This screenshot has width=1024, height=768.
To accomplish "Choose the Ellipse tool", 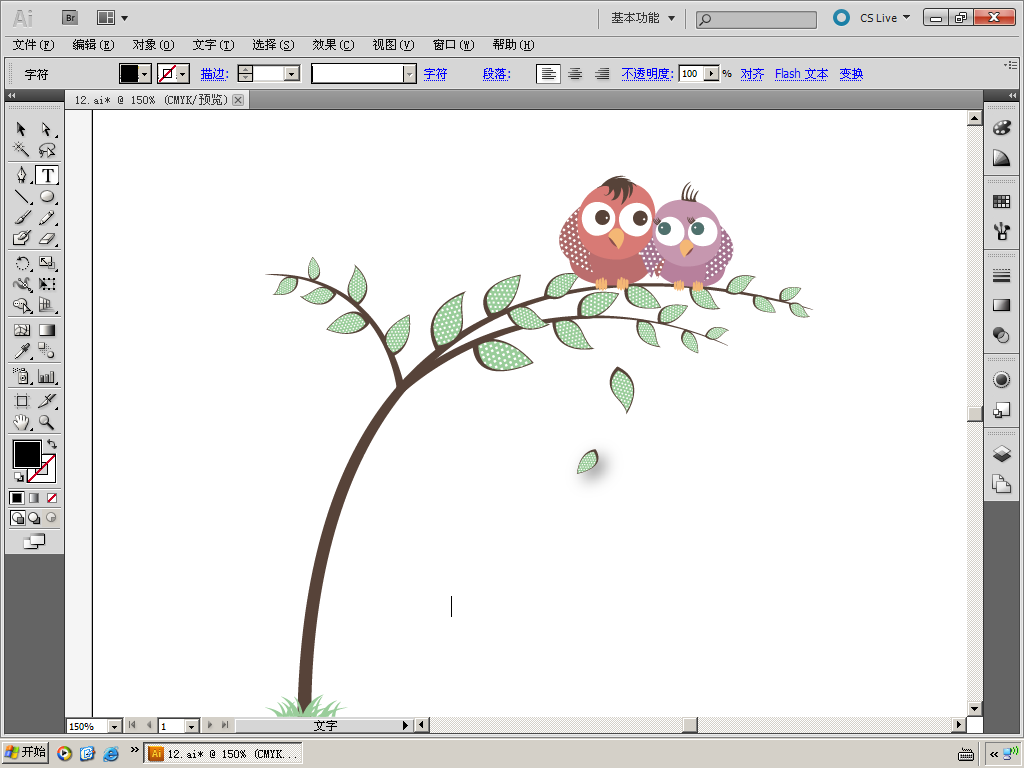I will point(46,197).
